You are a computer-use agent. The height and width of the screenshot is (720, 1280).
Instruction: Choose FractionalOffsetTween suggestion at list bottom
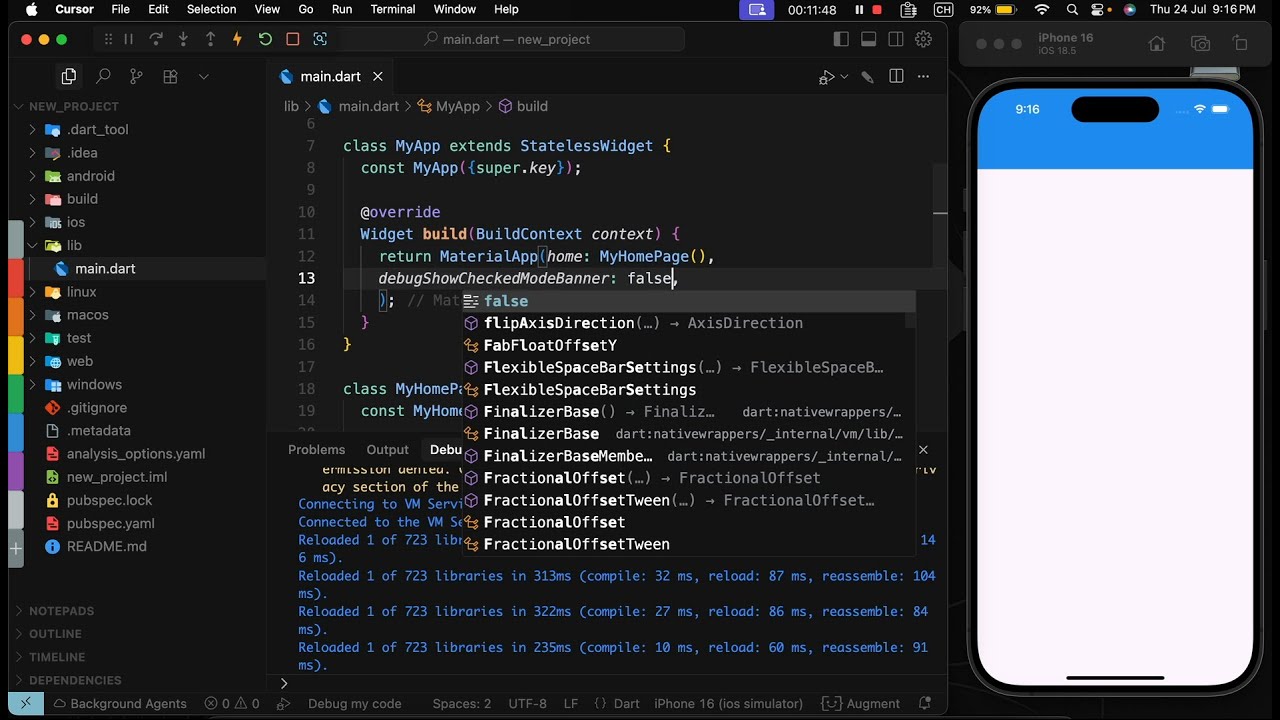[688, 545]
